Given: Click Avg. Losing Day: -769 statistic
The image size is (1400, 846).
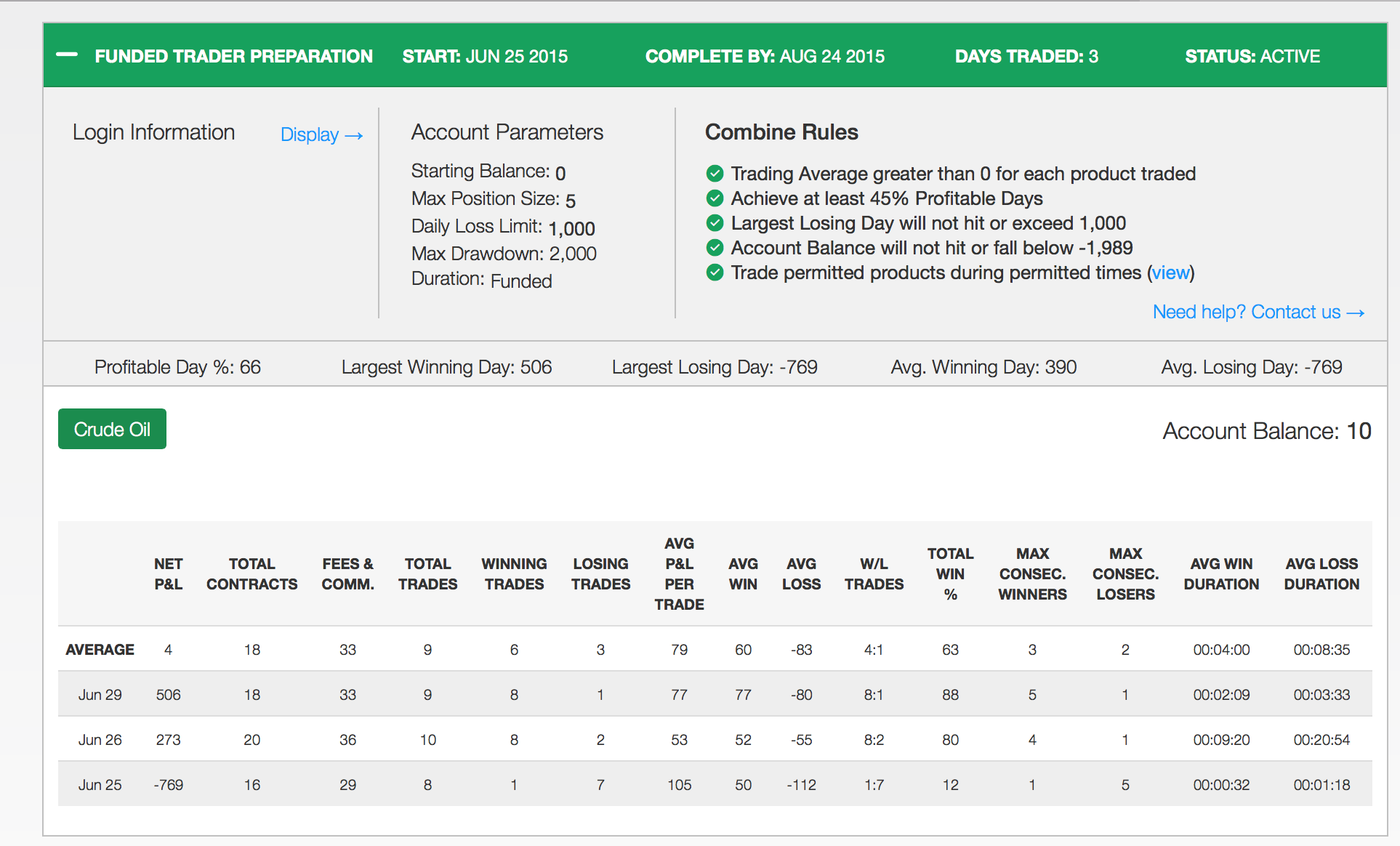Looking at the screenshot, I should (x=1252, y=367).
